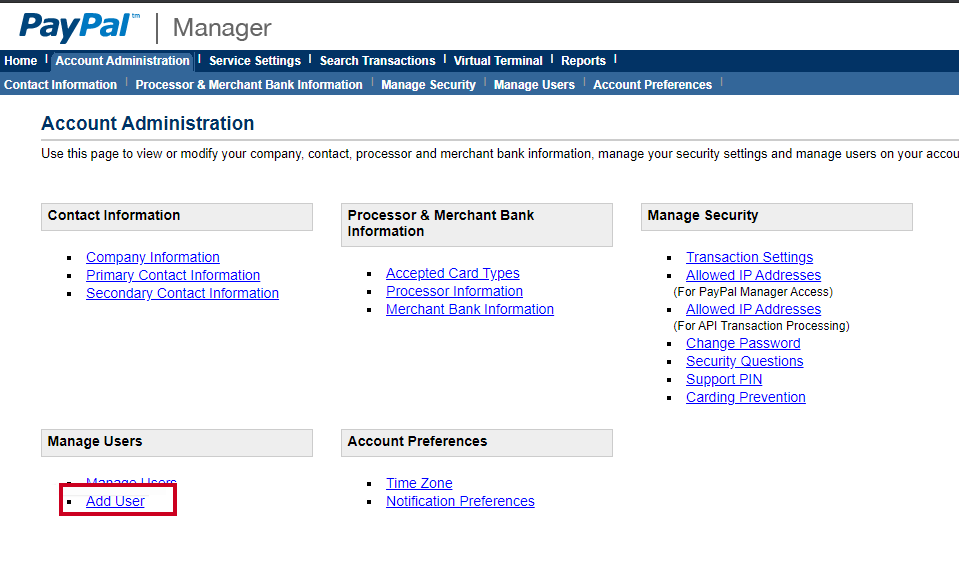Open the Accepted Card Types link
Image resolution: width=959 pixels, height=574 pixels.
(x=453, y=273)
